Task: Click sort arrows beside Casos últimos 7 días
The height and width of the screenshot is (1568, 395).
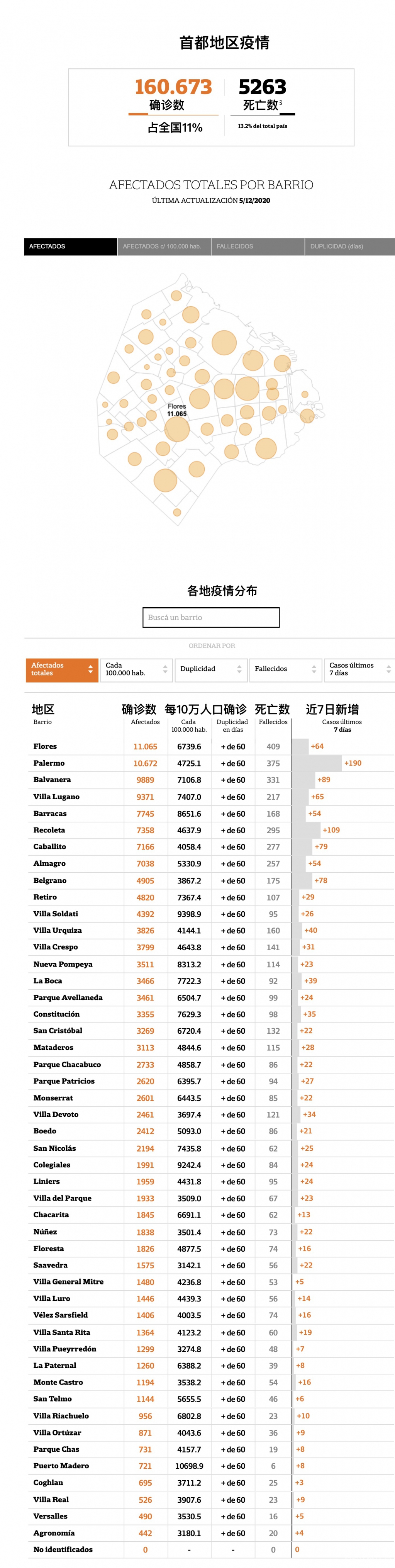Action: coord(388,669)
